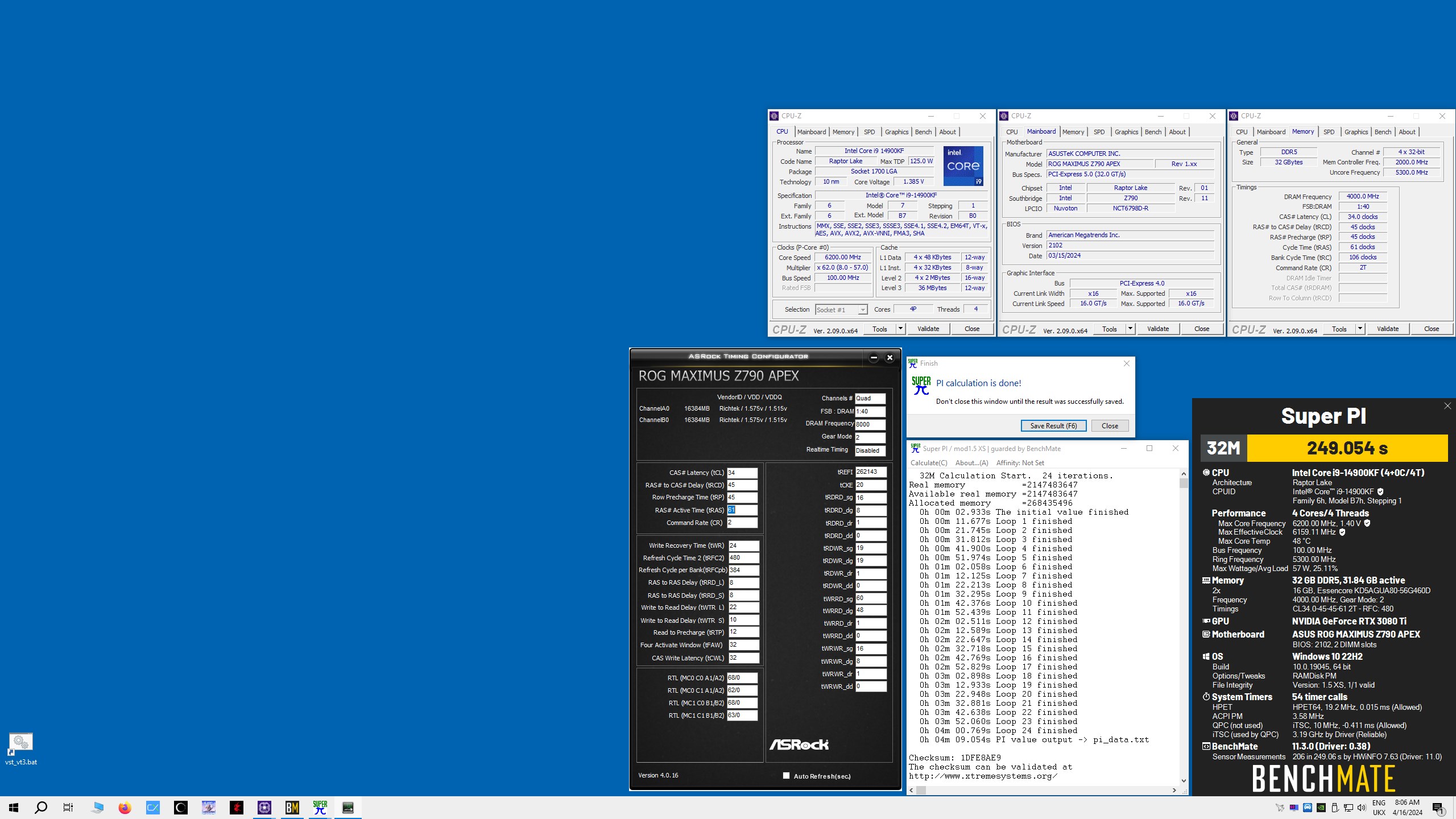The image size is (1456, 819).
Task: Open the ASRock Timing Configurator taskbar icon
Action: [x=348, y=808]
